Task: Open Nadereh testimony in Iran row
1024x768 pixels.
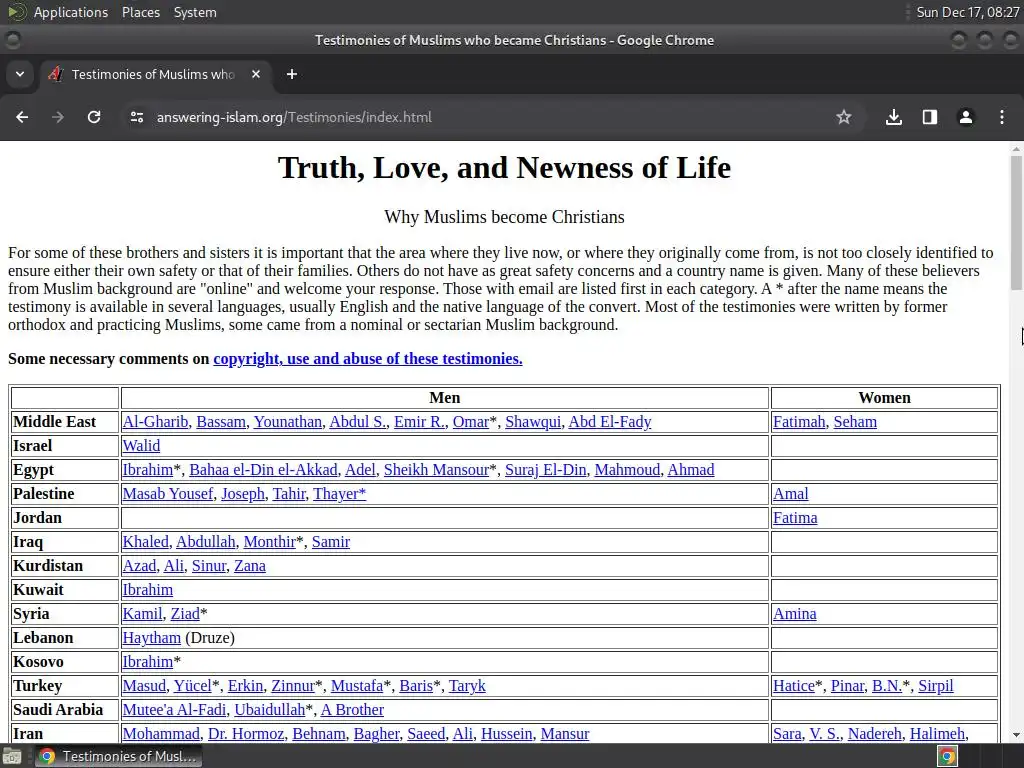Action: tap(874, 734)
